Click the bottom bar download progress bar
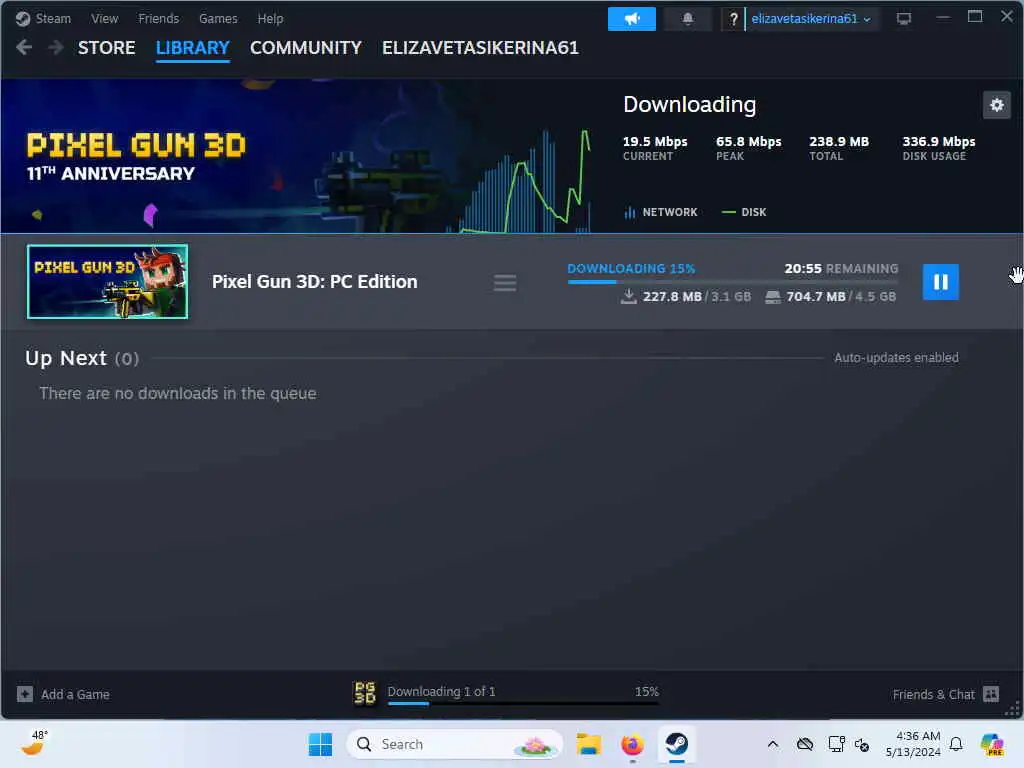Viewport: 1024px width, 768px height. 523,703
